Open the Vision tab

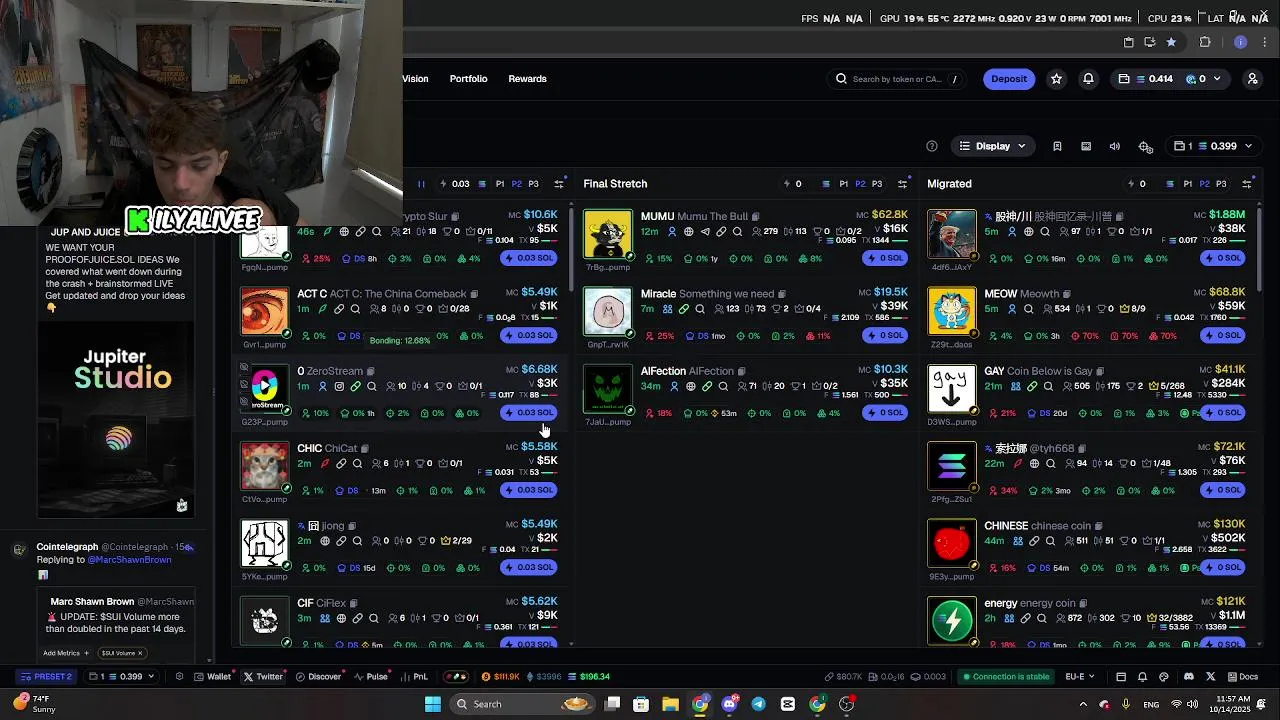tap(415, 79)
